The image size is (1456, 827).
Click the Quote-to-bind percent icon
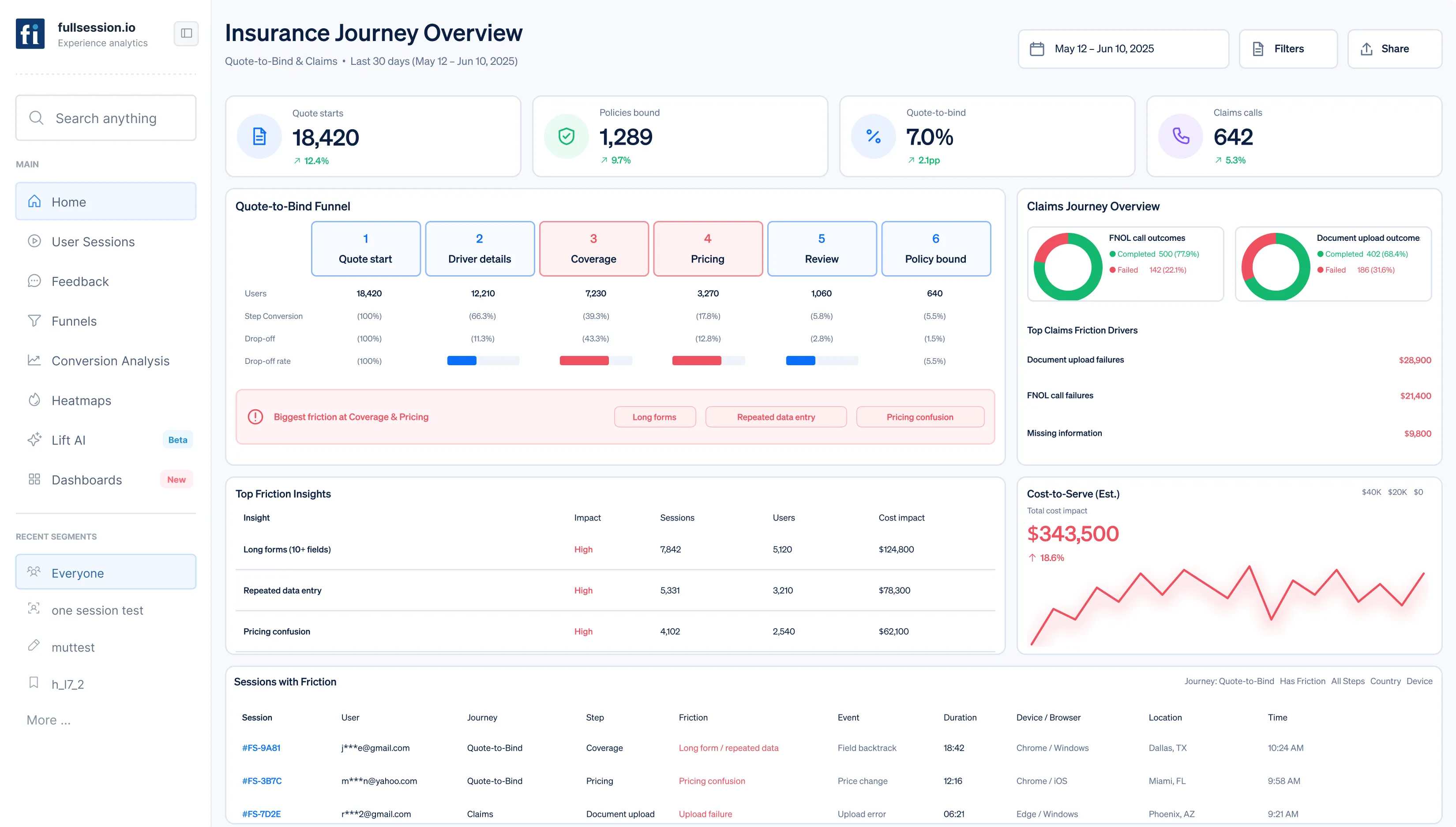click(873, 136)
